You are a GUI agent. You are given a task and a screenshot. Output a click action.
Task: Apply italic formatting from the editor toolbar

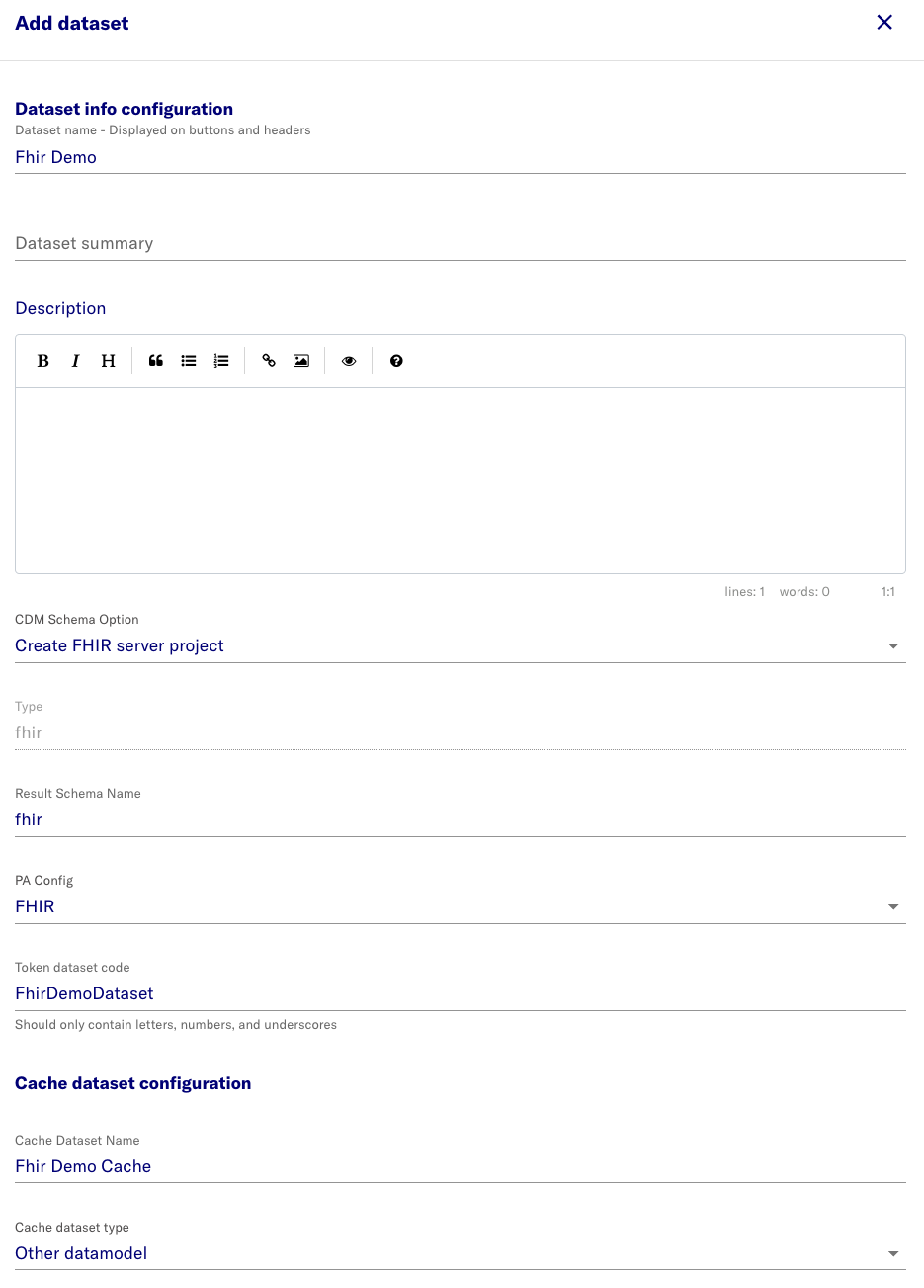(75, 360)
